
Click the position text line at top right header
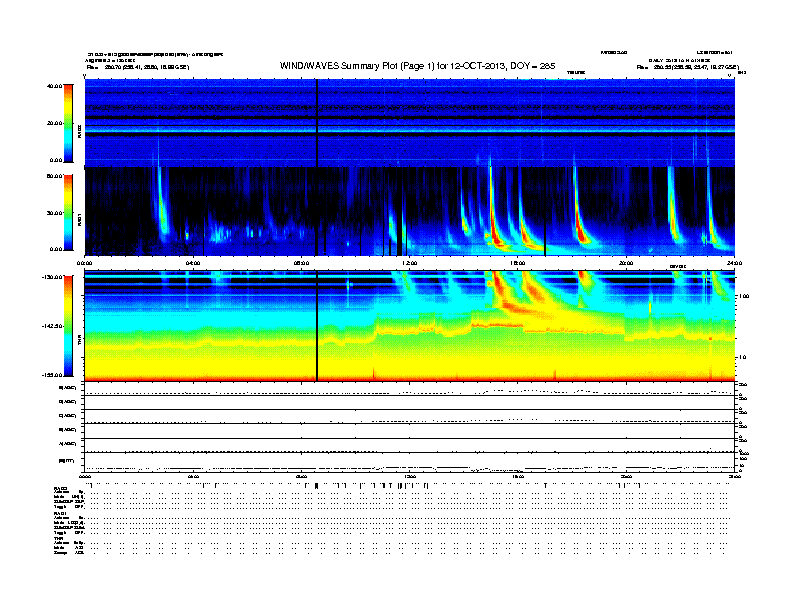[x=687, y=67]
